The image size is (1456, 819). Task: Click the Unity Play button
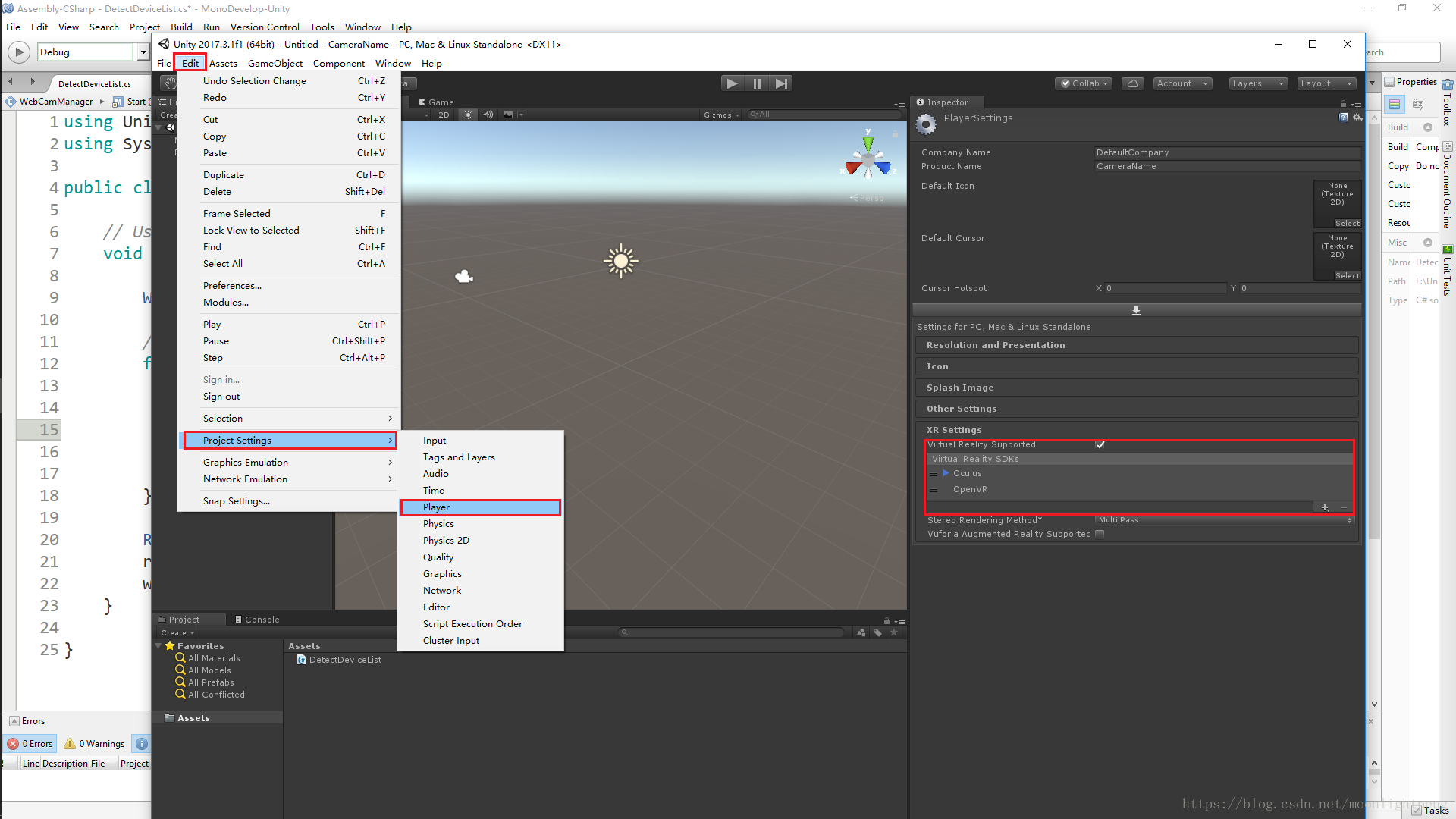click(731, 83)
